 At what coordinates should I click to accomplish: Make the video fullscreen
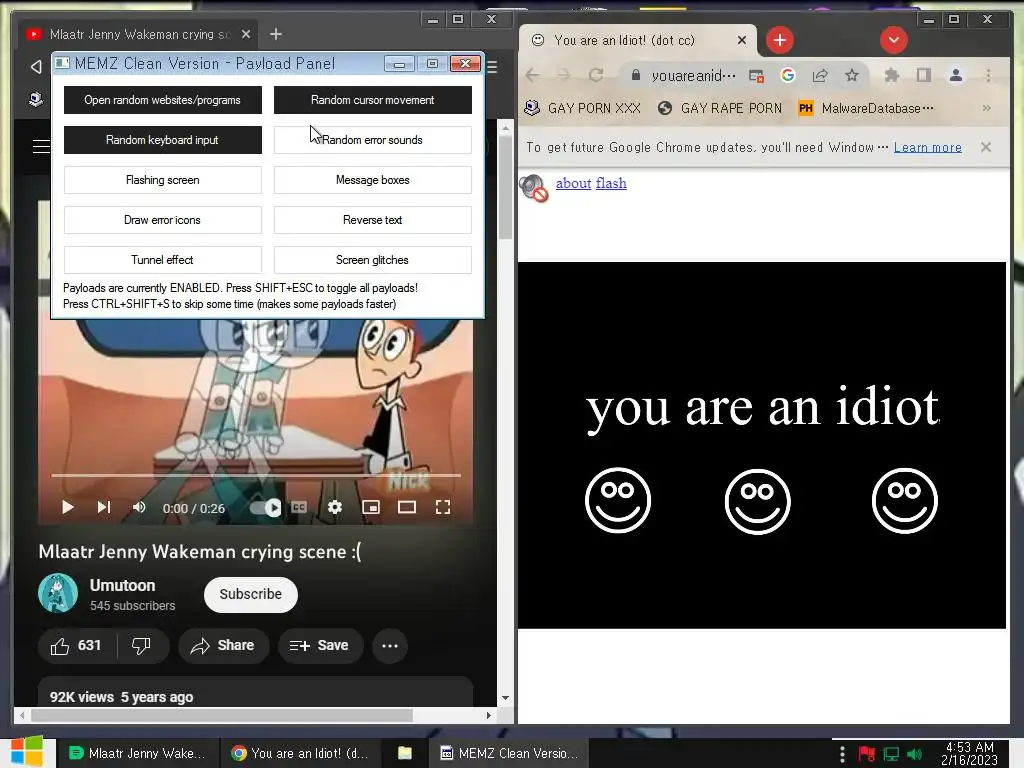coord(443,507)
